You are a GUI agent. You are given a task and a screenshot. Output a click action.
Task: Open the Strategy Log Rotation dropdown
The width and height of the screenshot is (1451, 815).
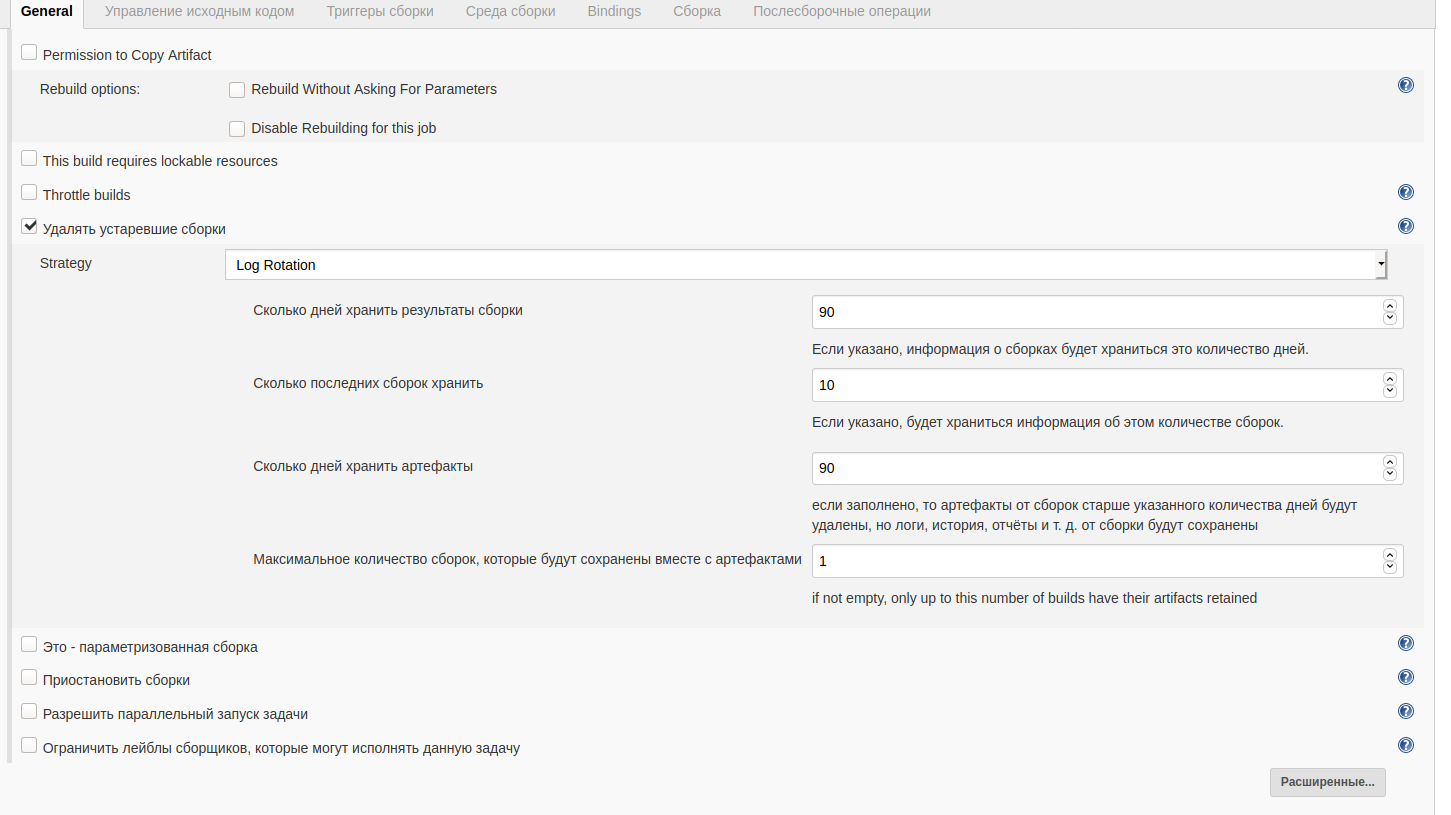[805, 265]
